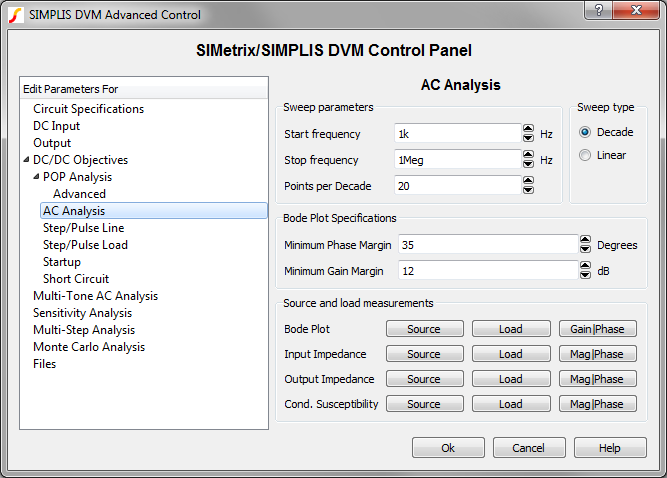Collapse the DC/DC Objectives tree node
Screen dimensions: 667x478
[x=26, y=160]
